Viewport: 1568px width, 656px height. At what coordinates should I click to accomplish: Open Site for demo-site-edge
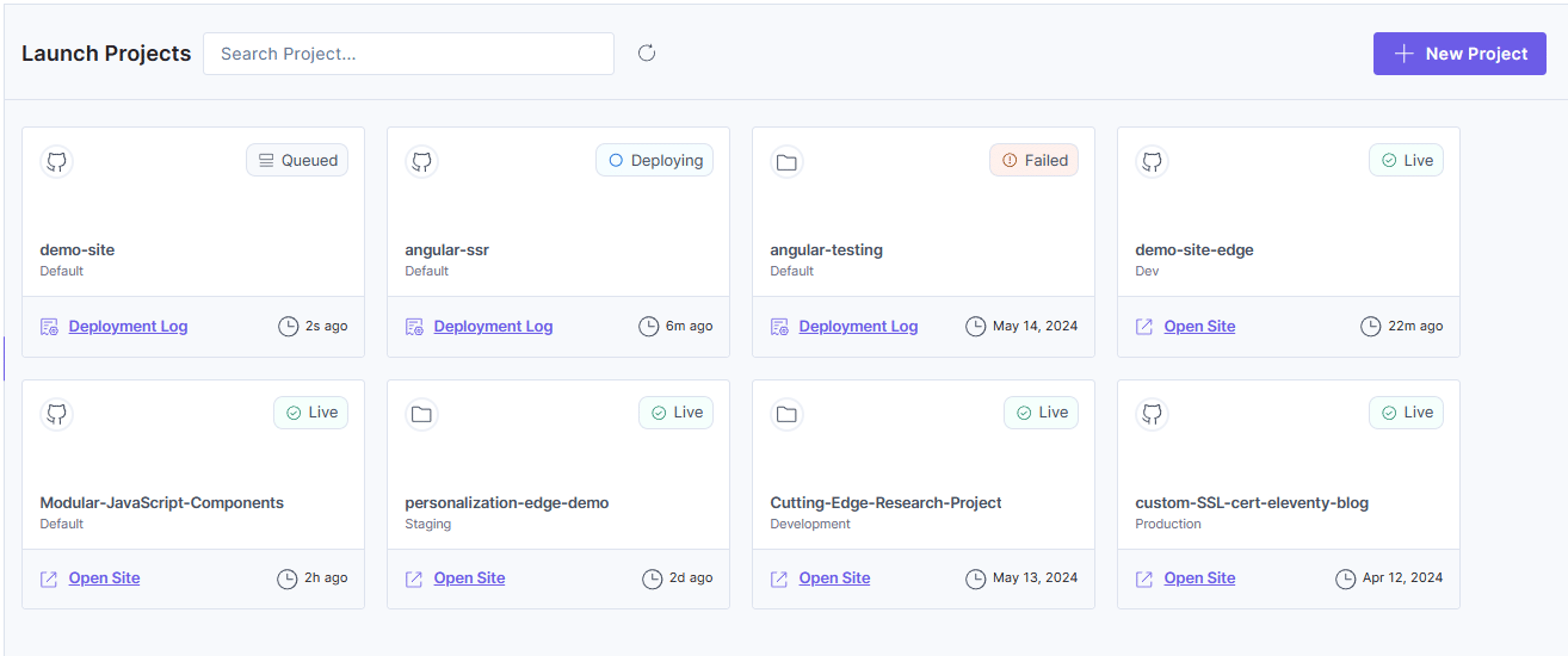1200,326
